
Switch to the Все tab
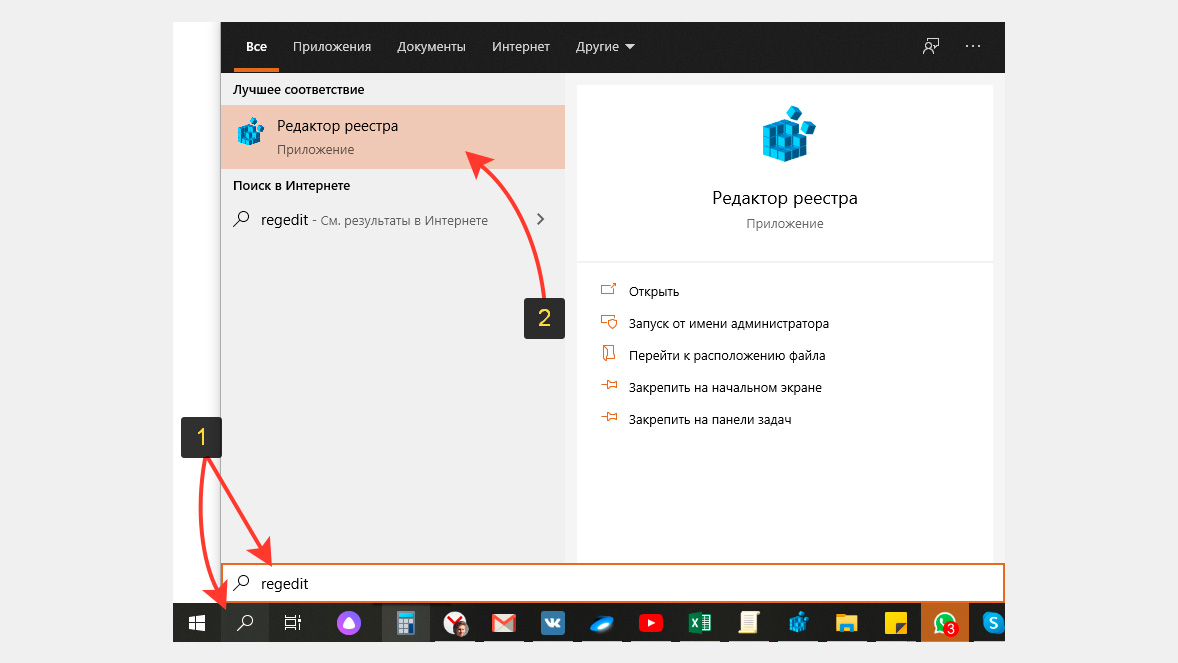point(256,47)
